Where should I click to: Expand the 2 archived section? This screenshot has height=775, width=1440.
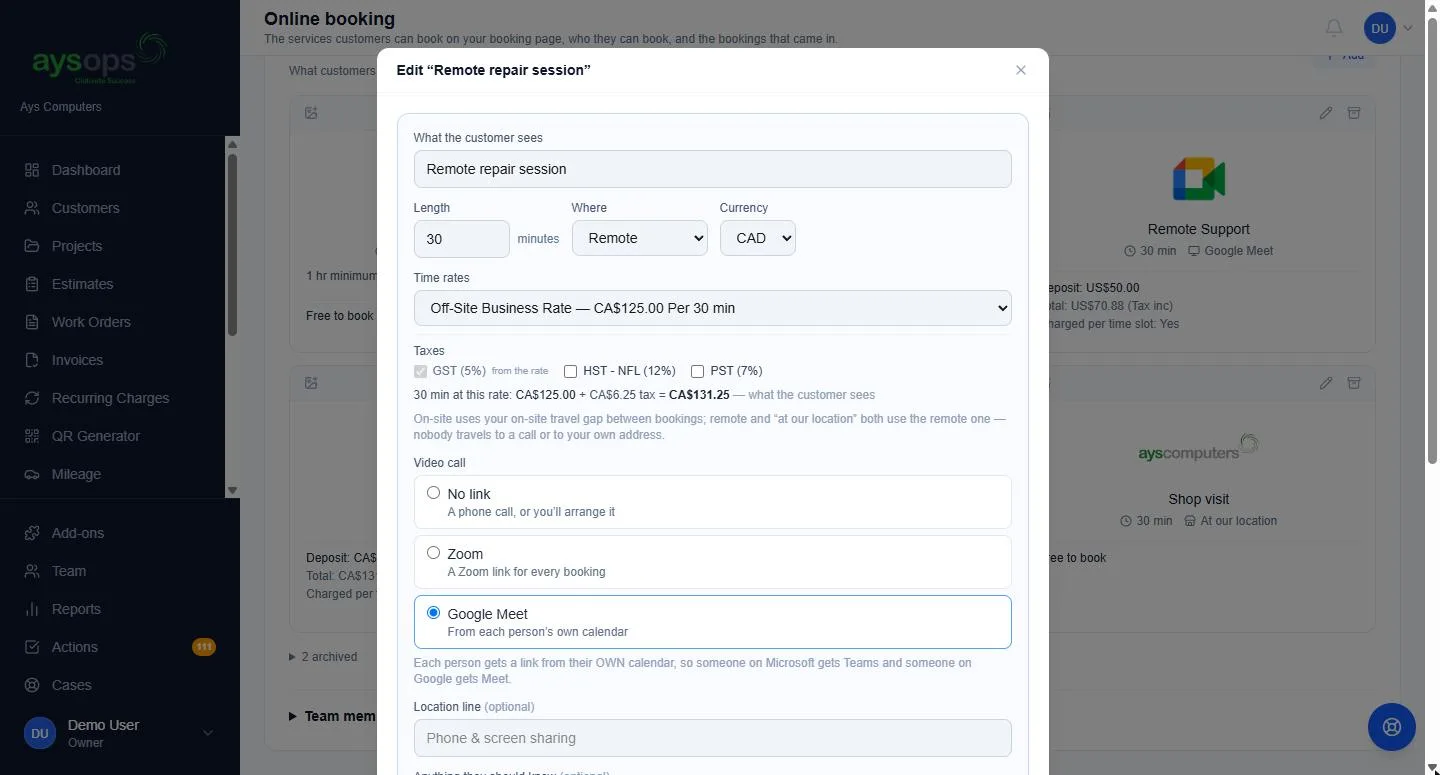click(x=323, y=657)
